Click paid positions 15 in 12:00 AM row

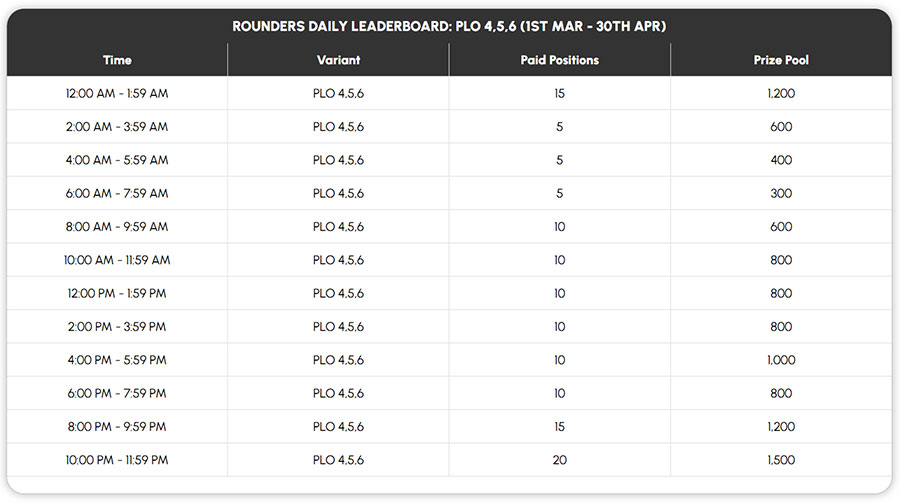click(560, 93)
